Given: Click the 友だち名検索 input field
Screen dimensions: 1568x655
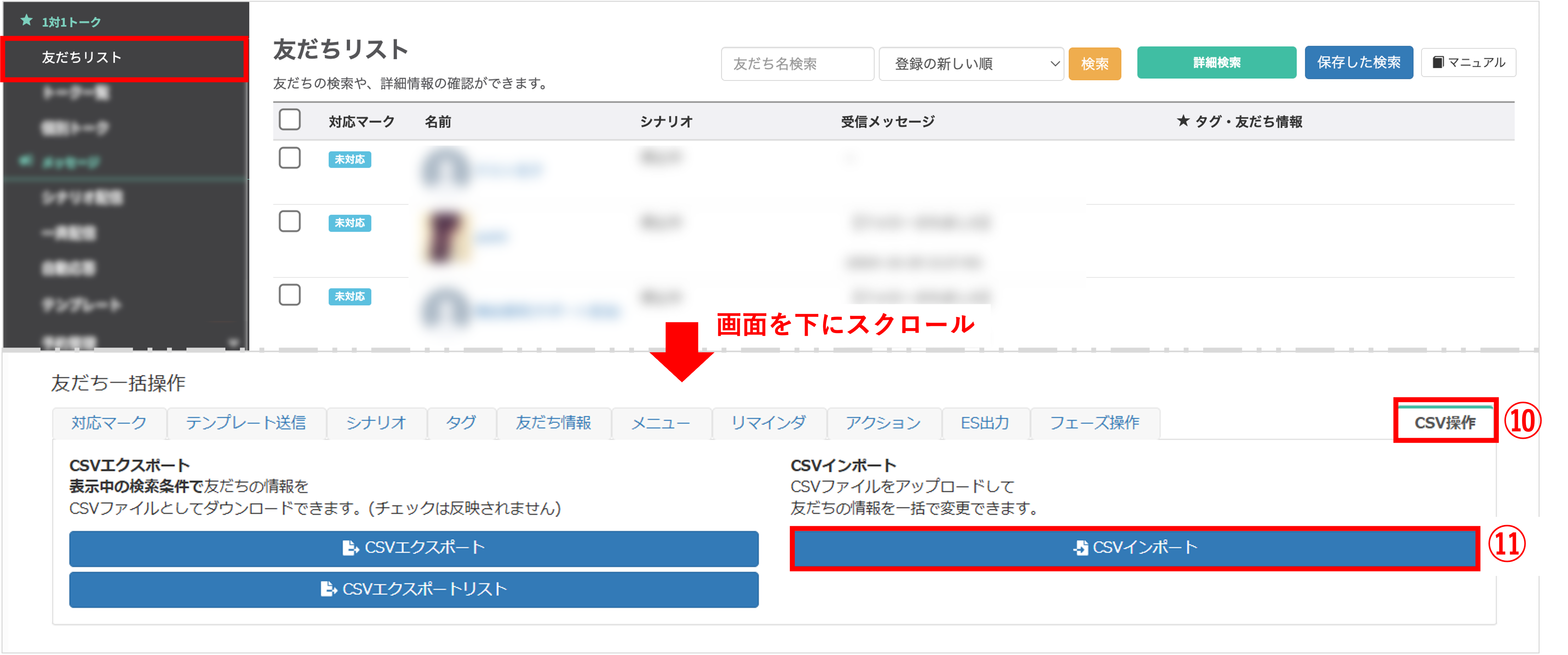Looking at the screenshot, I should [x=797, y=64].
